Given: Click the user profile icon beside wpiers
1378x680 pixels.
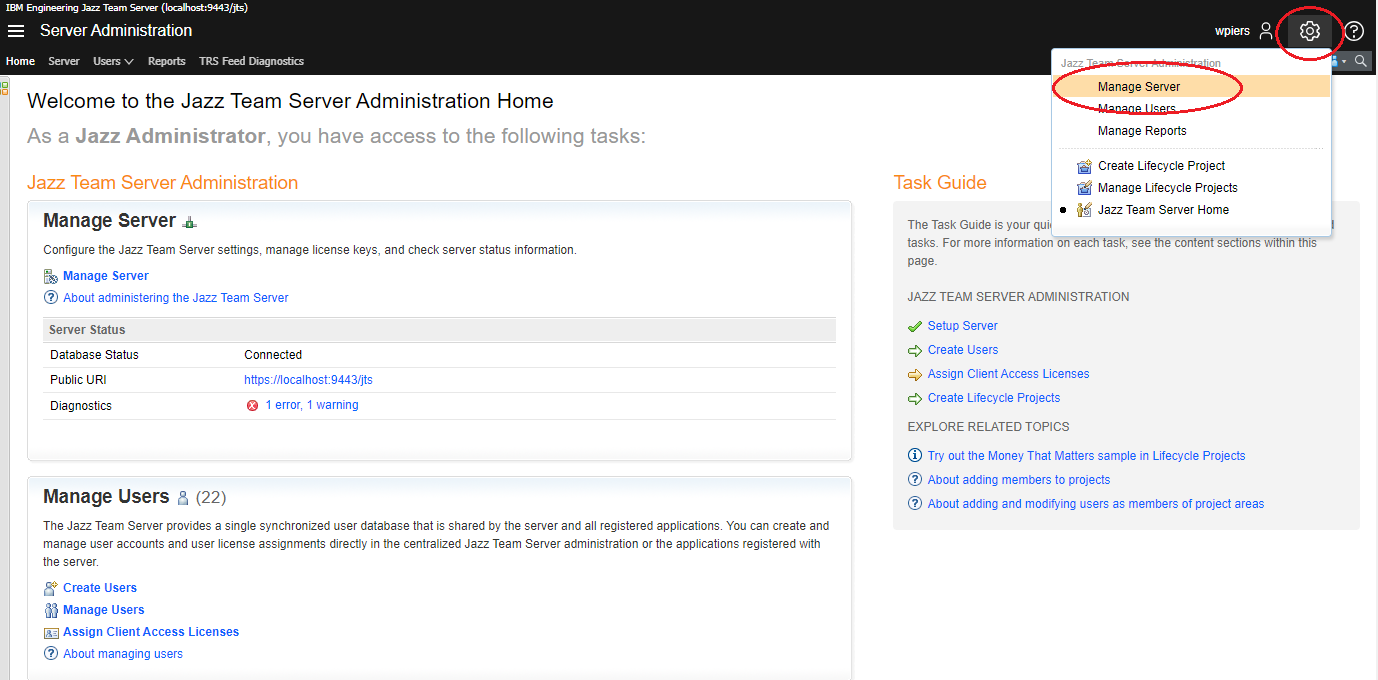Looking at the screenshot, I should click(x=1266, y=31).
